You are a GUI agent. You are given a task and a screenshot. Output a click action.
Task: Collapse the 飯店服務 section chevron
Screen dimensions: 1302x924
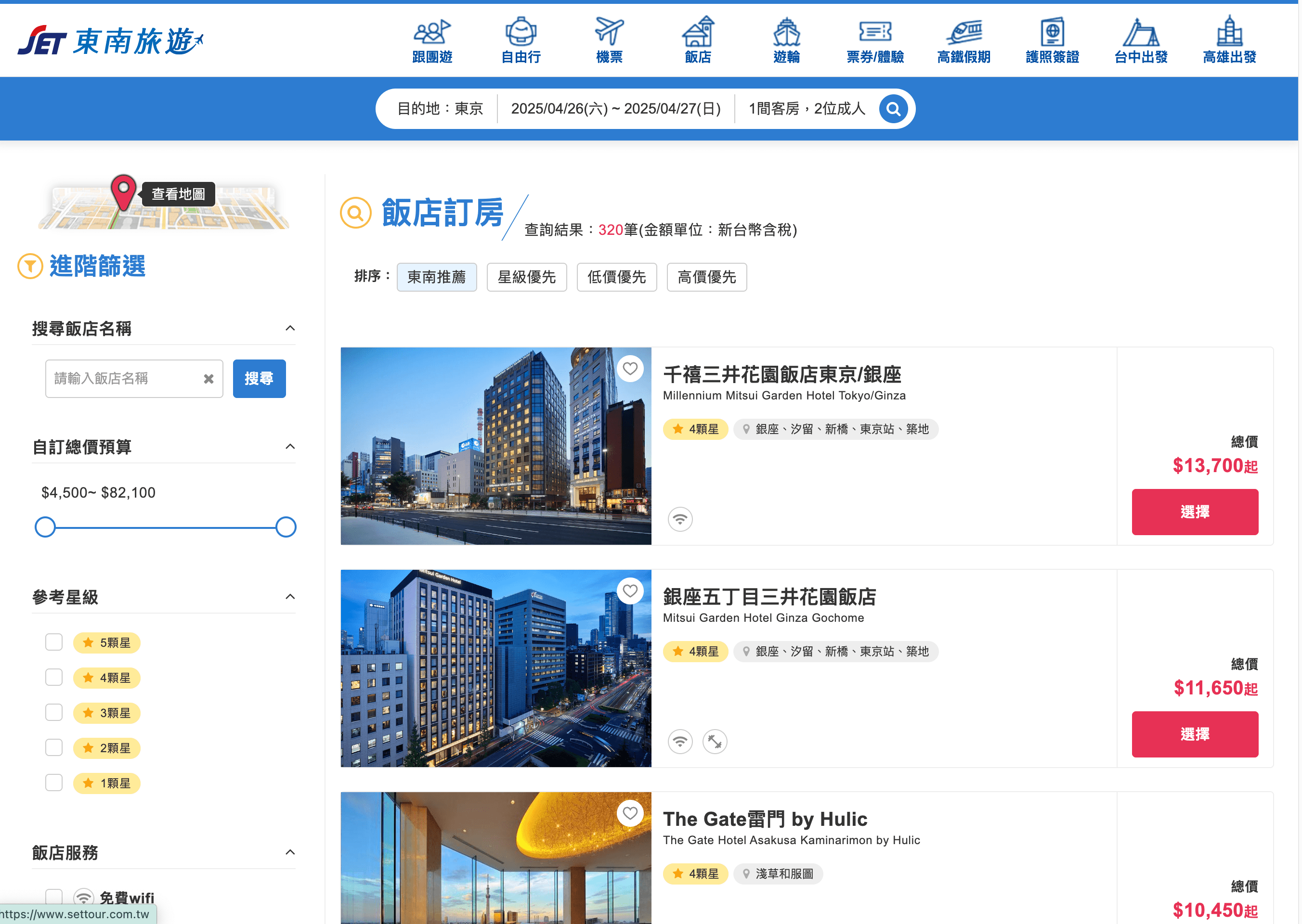290,852
